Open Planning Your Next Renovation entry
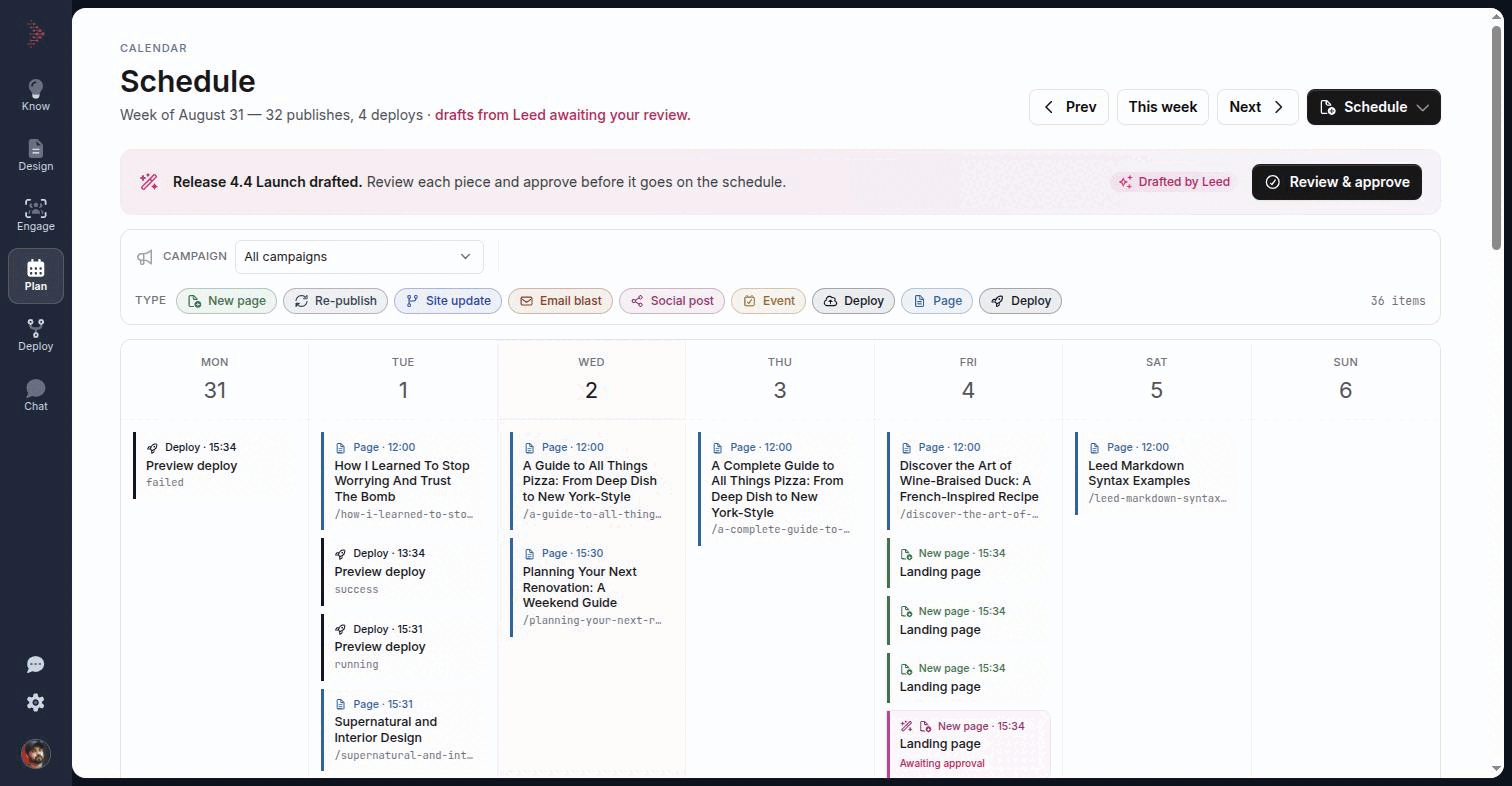This screenshot has height=786, width=1512. tap(591, 587)
